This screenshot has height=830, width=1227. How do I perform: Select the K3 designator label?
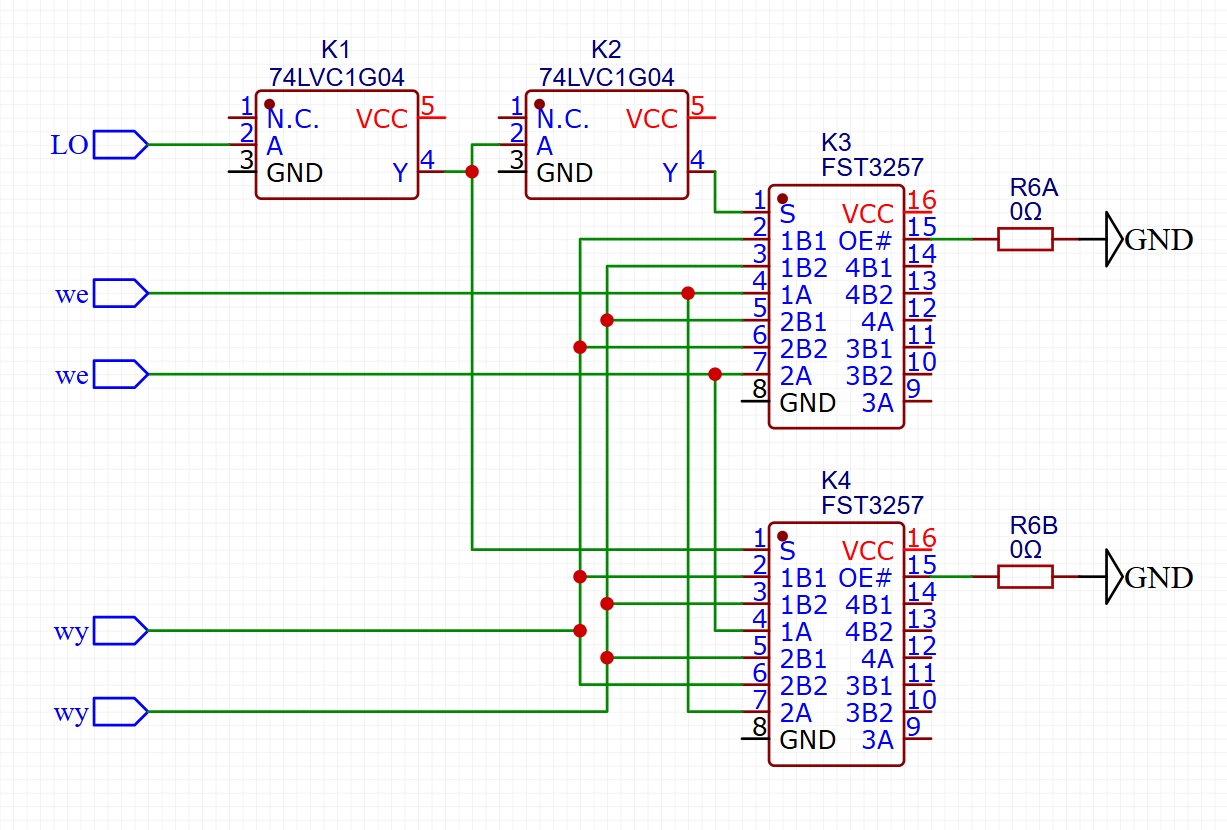835,141
